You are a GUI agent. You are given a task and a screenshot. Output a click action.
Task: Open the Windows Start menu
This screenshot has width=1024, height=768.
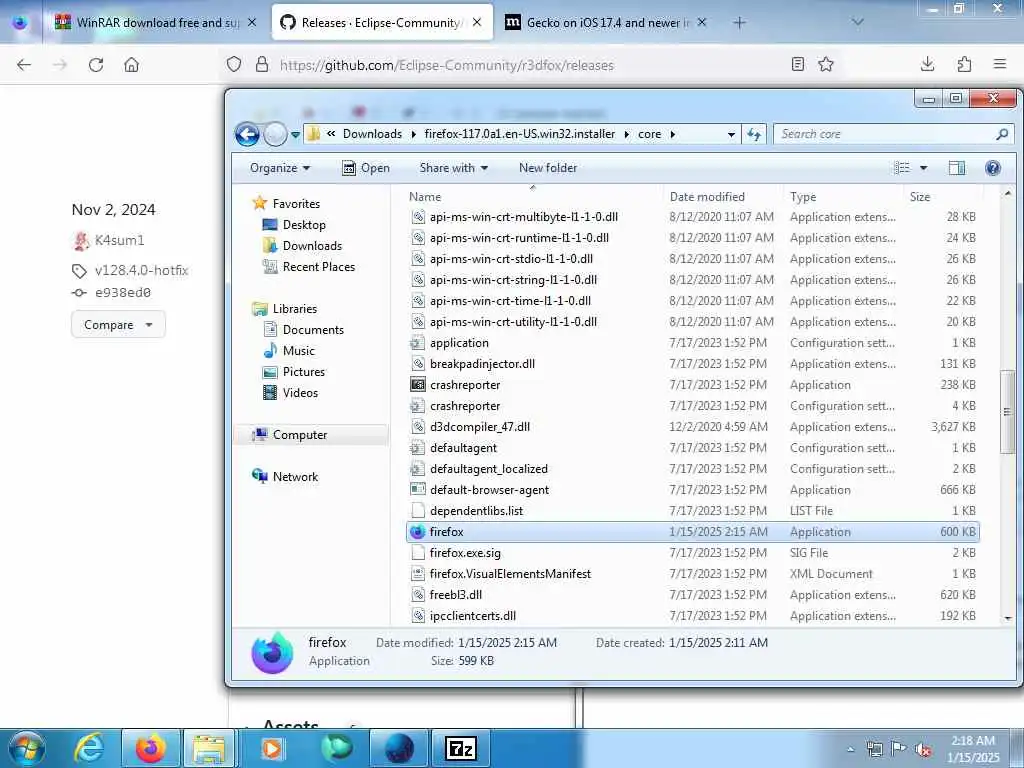(26, 748)
